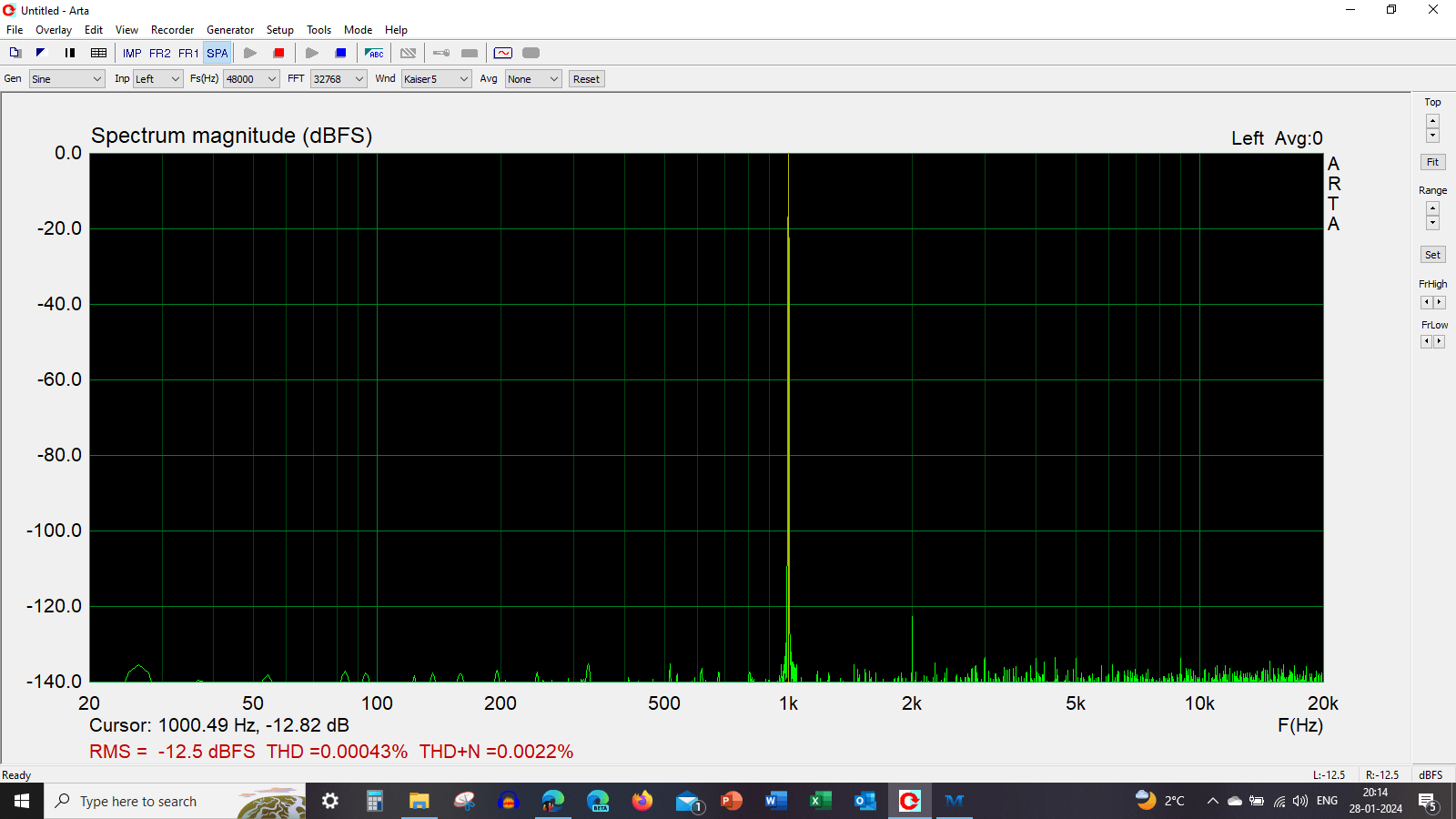
Task: Open Firefox from the taskbar
Action: (x=642, y=801)
